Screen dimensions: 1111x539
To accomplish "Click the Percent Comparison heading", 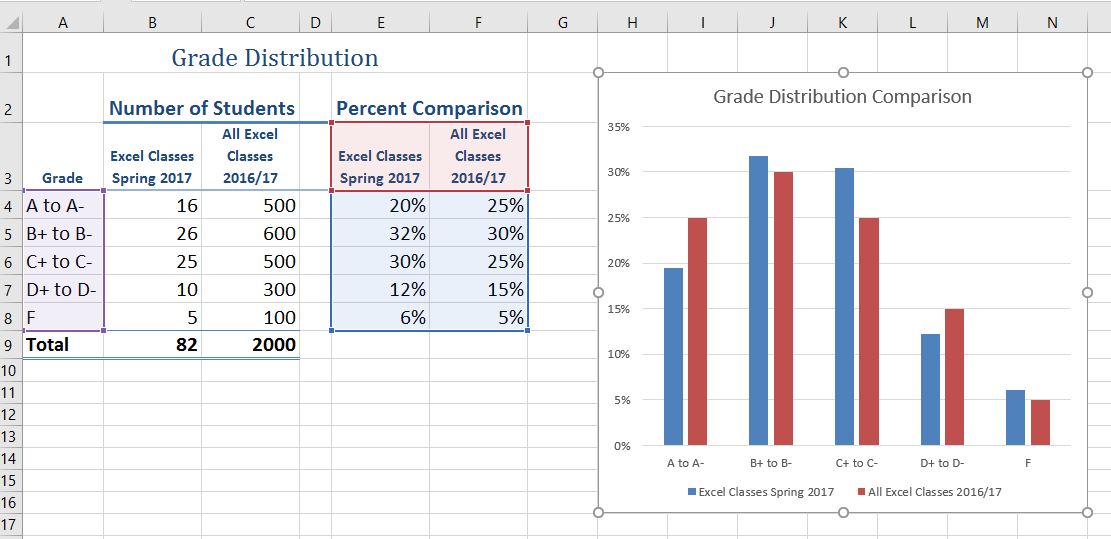I will coord(429,108).
